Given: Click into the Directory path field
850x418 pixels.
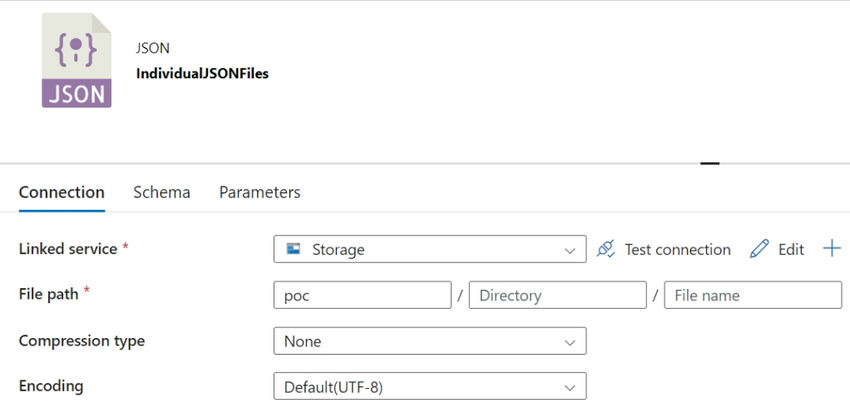Looking at the screenshot, I should pyautogui.click(x=558, y=295).
